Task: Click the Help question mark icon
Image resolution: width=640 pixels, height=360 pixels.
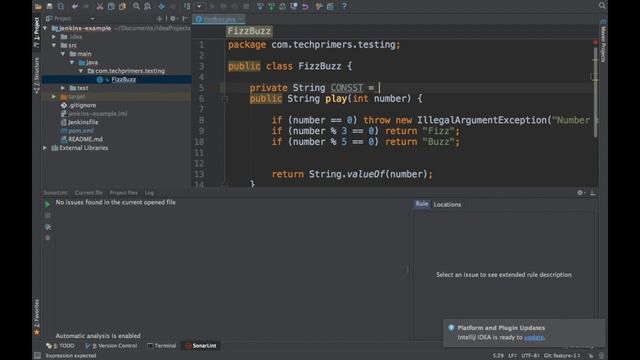Action: click(344, 6)
